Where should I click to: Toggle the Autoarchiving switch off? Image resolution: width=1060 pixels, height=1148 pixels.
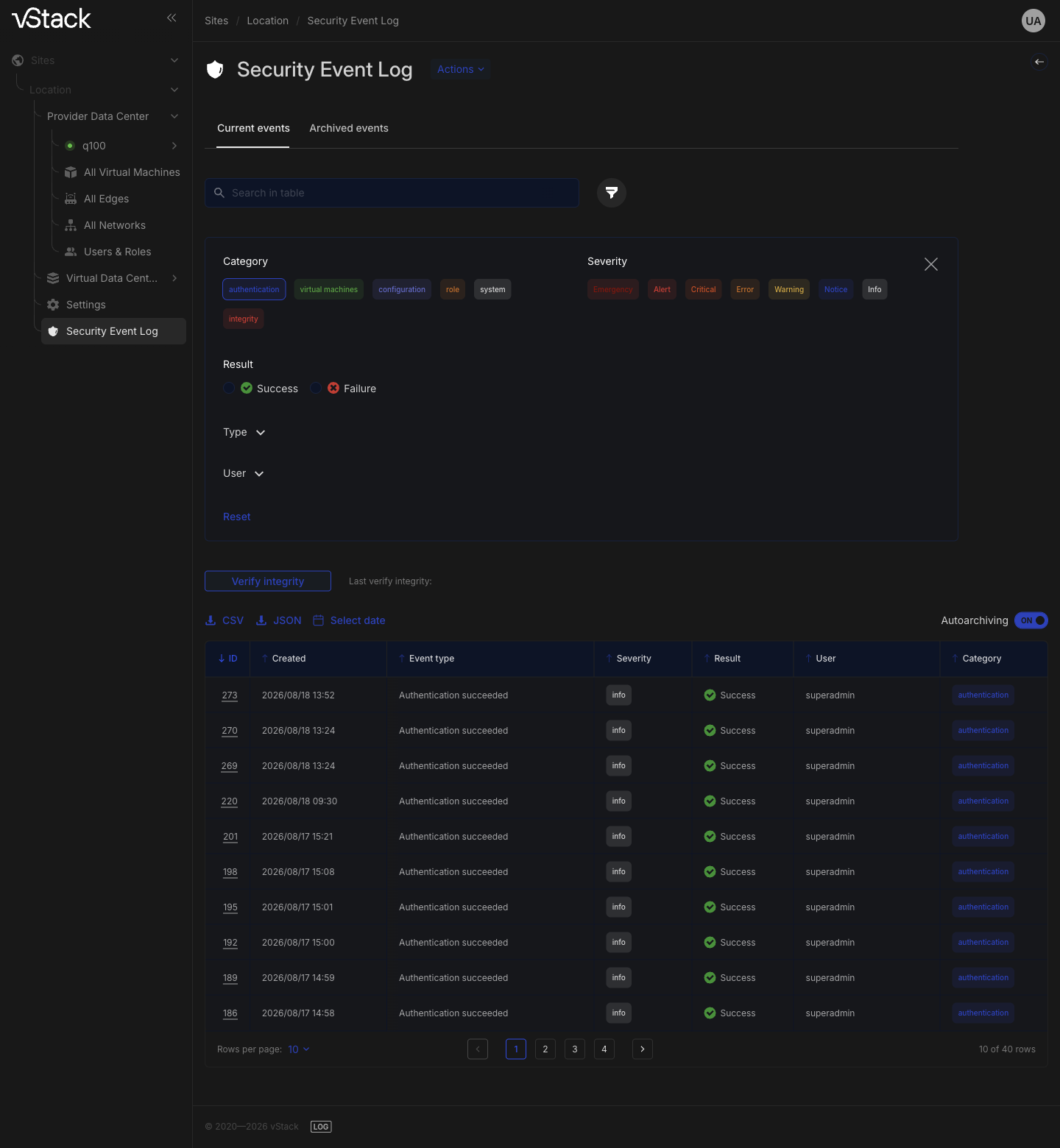coord(1031,620)
